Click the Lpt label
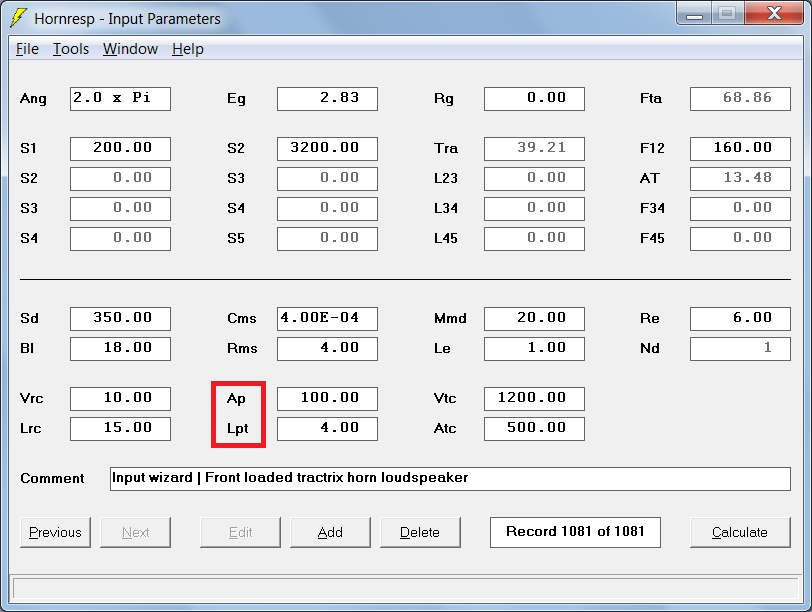Viewport: 812px width, 612px height. [x=238, y=429]
